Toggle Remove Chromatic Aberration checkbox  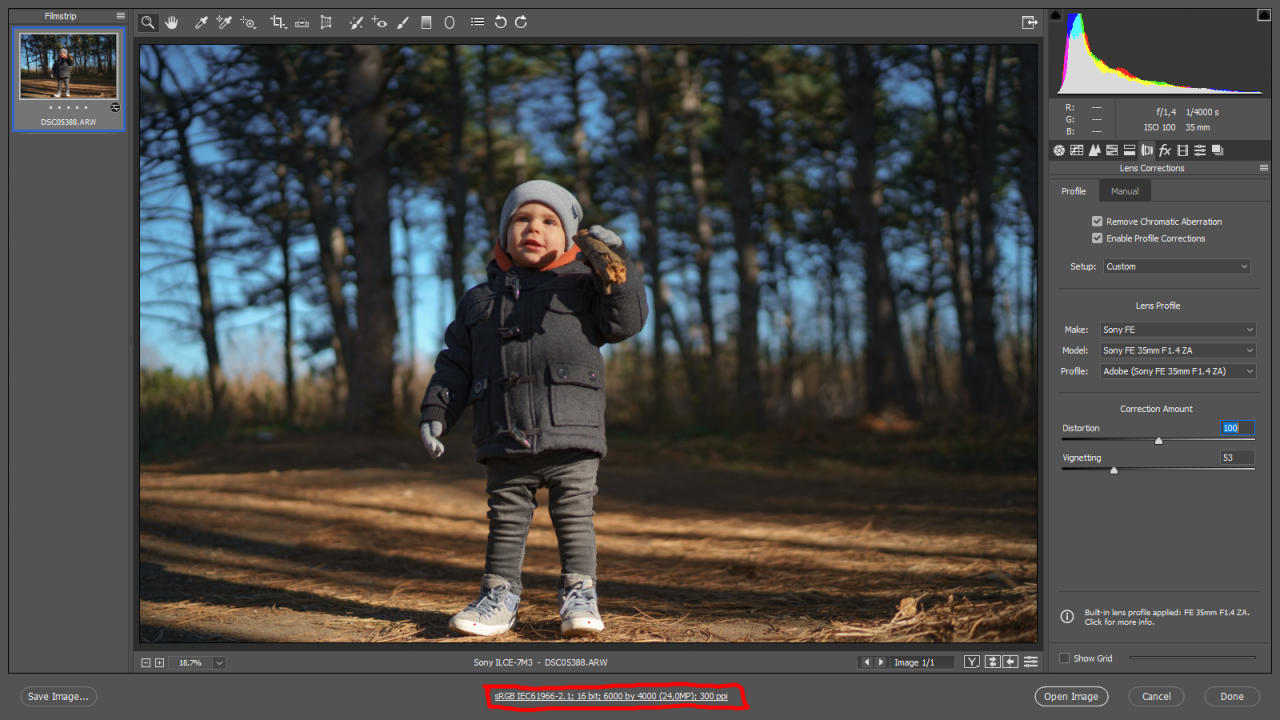click(x=1097, y=221)
